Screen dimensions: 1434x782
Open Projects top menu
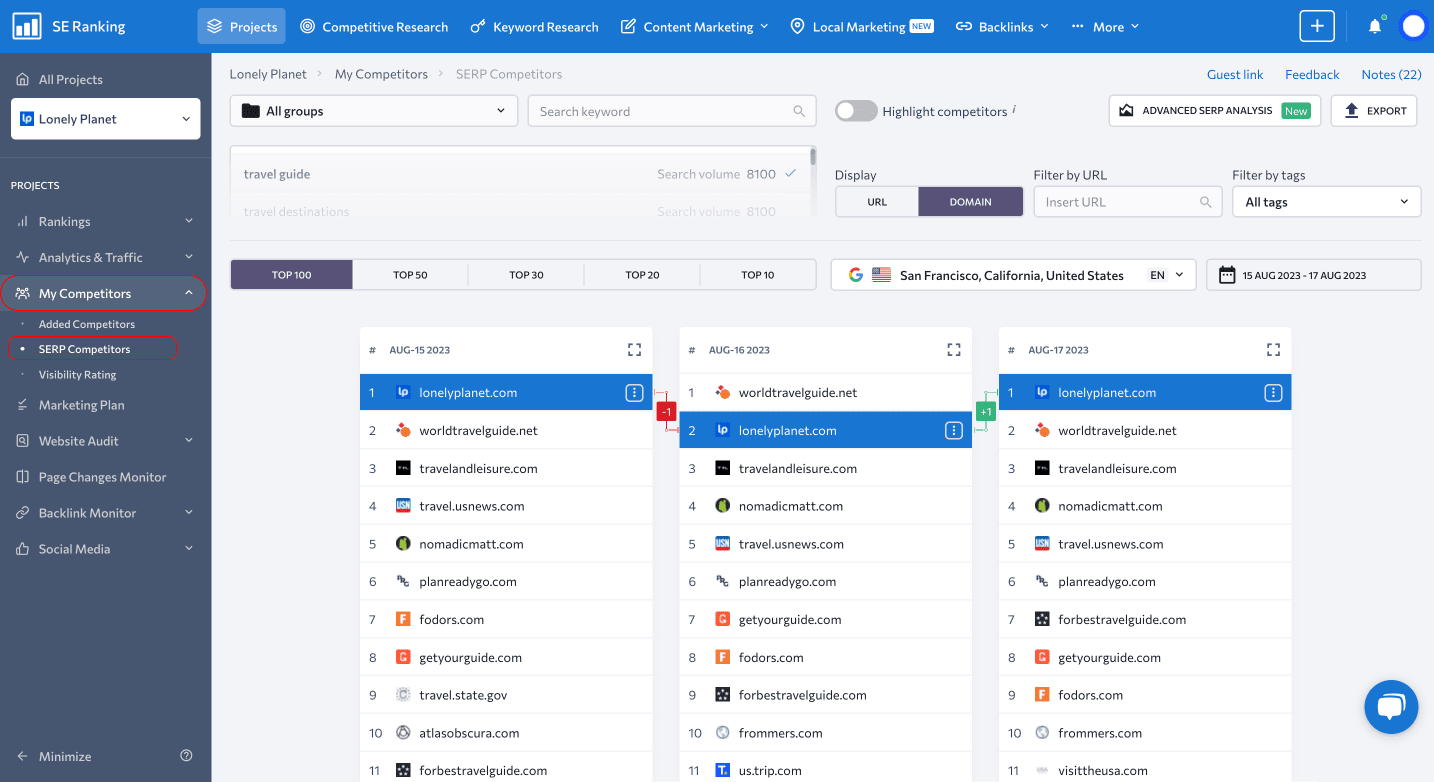[x=241, y=26]
